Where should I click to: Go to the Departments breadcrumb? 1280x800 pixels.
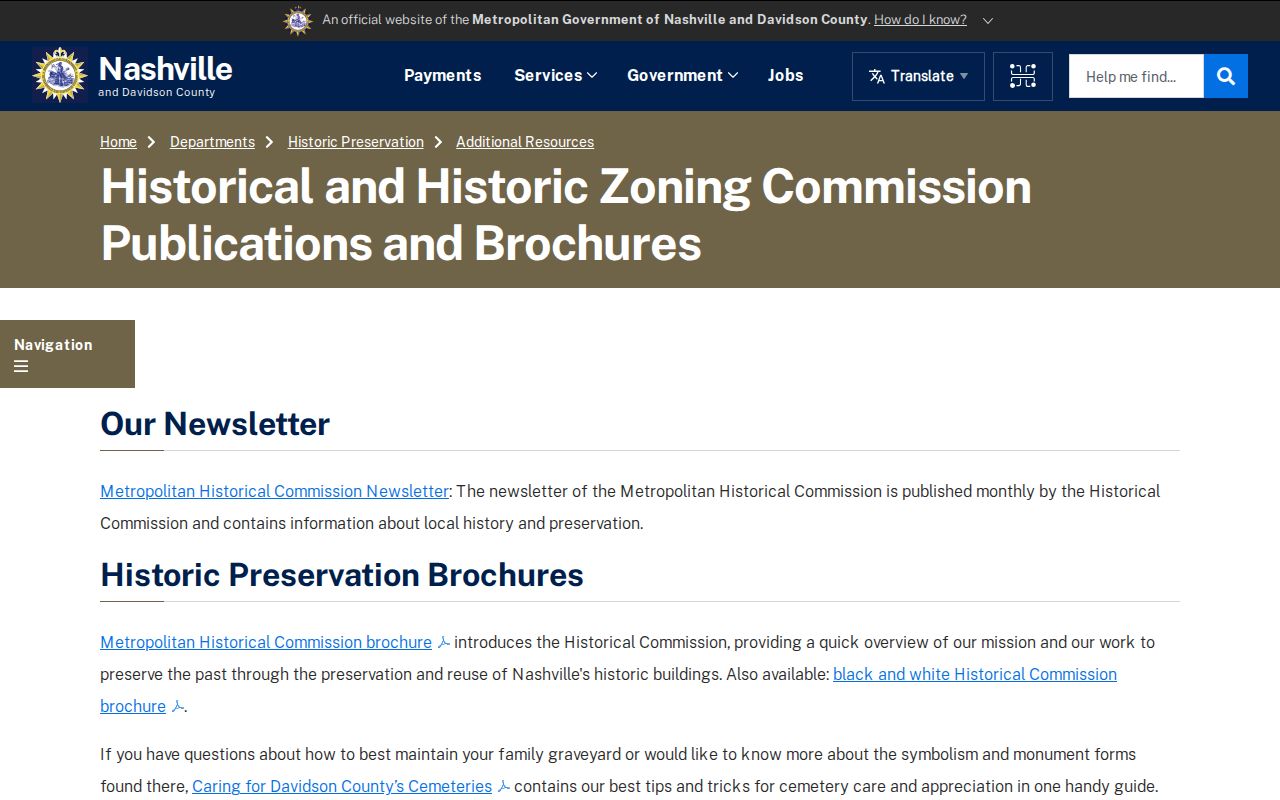coord(212,142)
